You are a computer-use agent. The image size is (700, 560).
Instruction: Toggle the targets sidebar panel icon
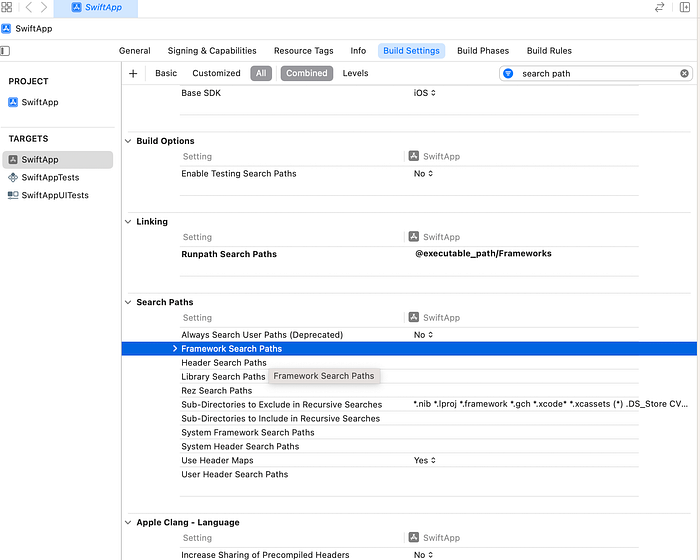coord(5,51)
